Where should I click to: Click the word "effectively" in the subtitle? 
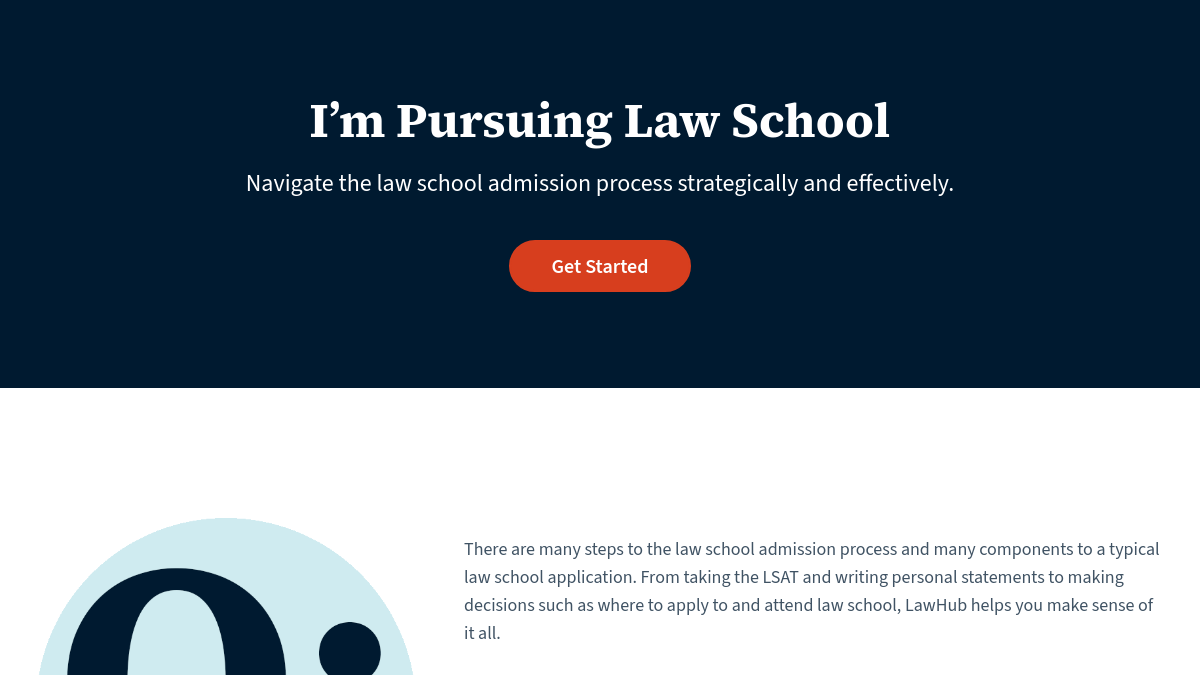(x=899, y=184)
